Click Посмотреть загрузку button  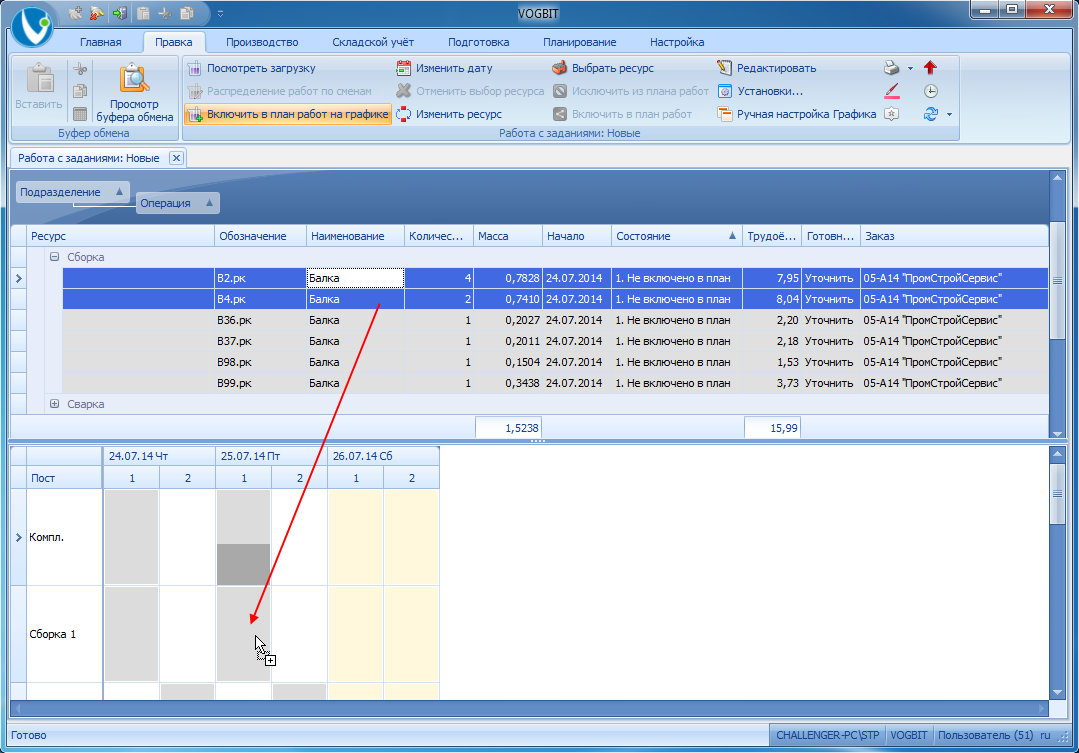coord(252,68)
